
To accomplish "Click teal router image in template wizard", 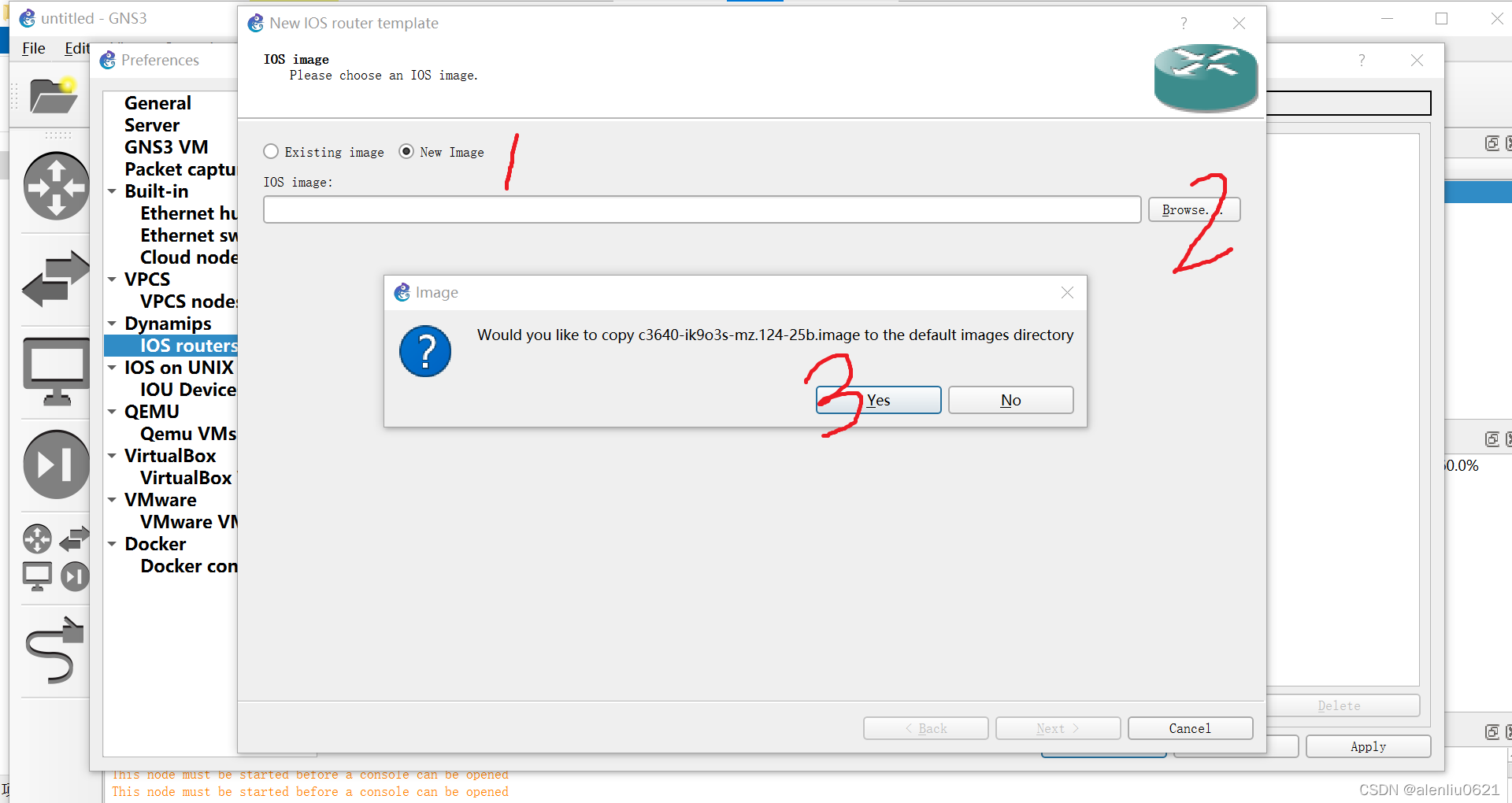I will point(1206,77).
